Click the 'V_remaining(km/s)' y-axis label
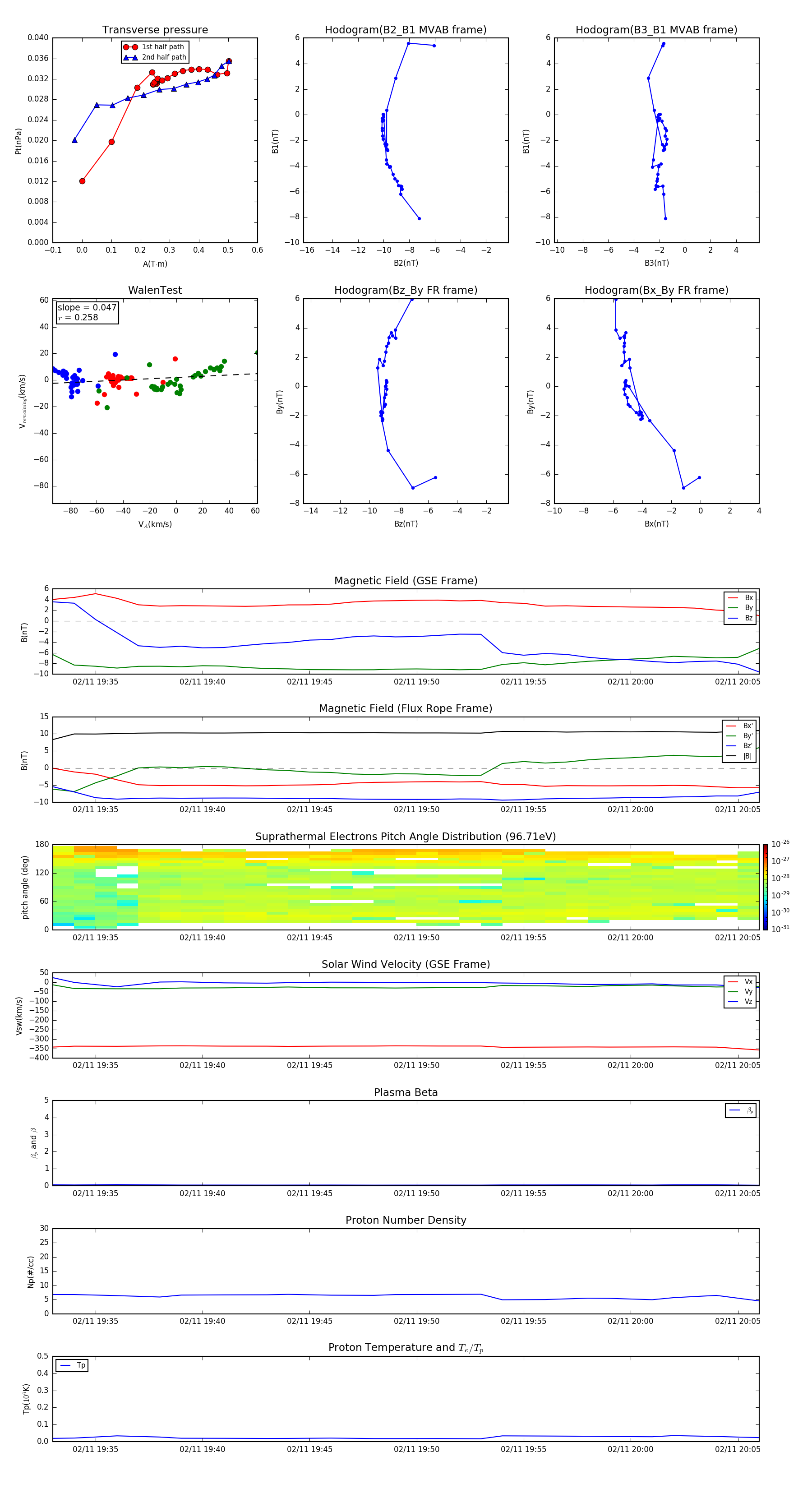Screen dimensions: 812x1489 22,401
